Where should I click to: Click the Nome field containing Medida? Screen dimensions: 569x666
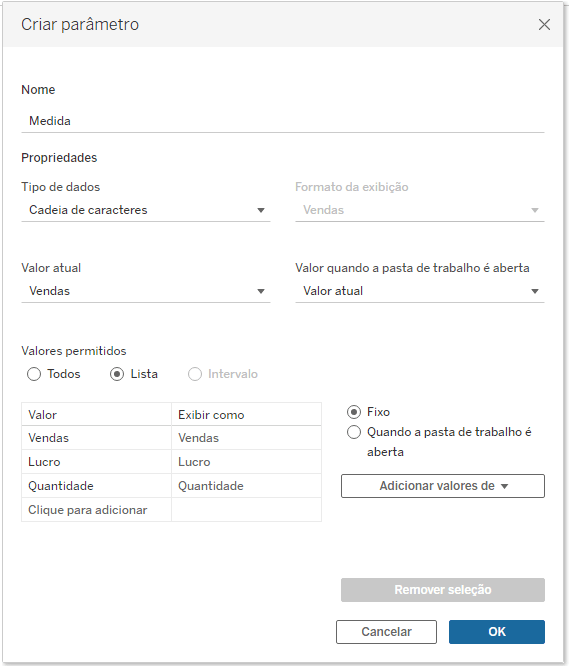coord(283,121)
